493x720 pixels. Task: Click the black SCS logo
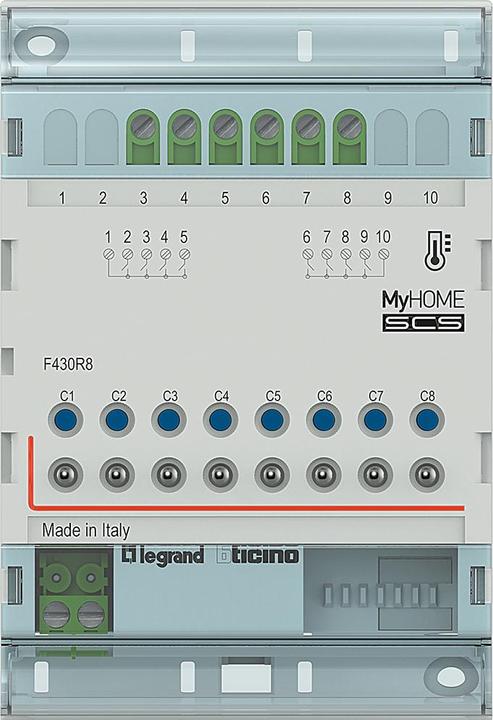[x=423, y=323]
